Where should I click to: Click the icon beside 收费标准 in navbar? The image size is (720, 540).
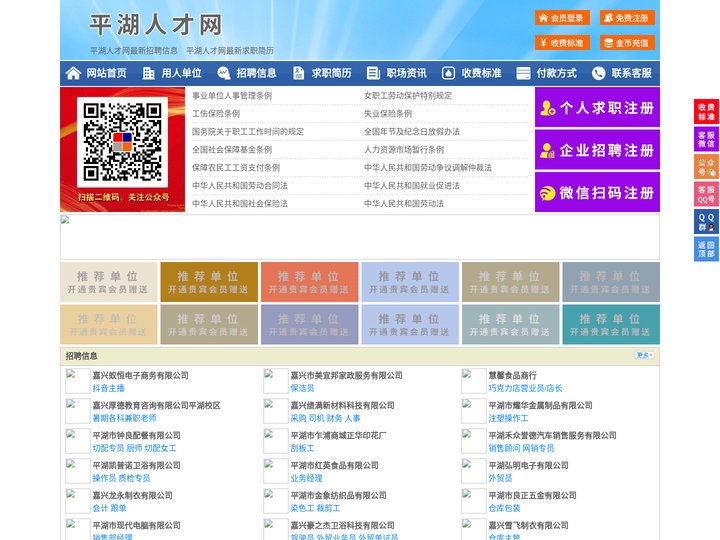448,73
